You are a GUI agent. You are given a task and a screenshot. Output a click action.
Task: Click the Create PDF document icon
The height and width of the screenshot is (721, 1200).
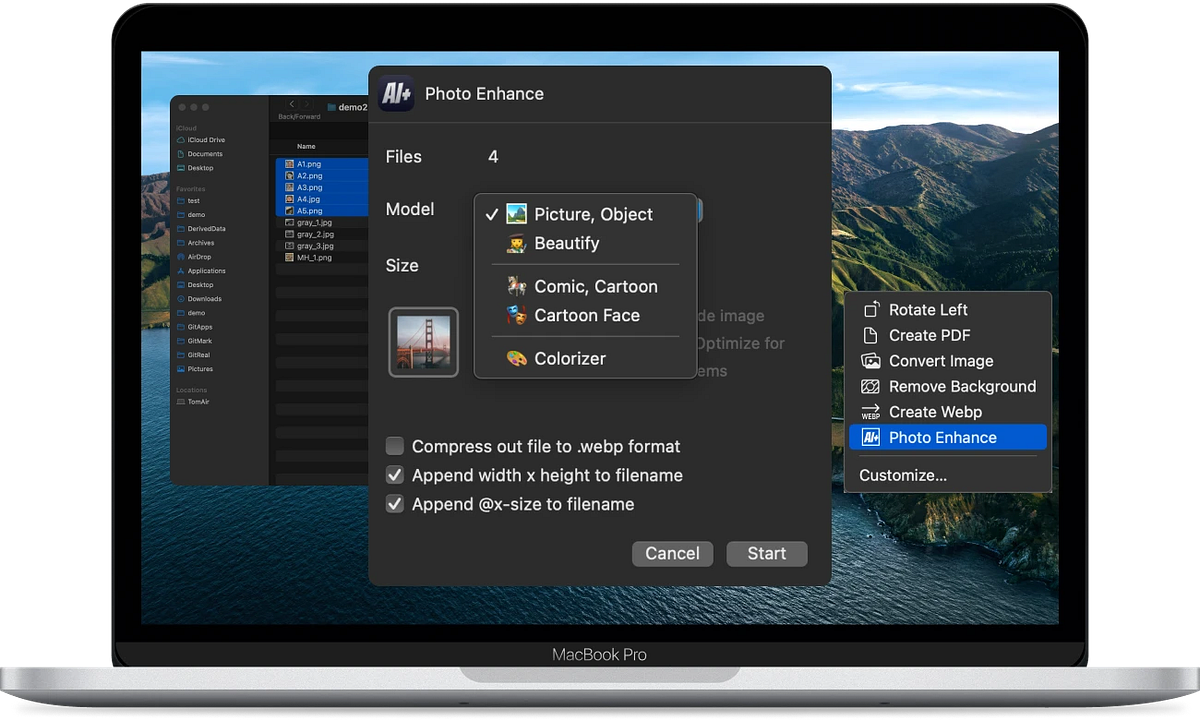871,335
